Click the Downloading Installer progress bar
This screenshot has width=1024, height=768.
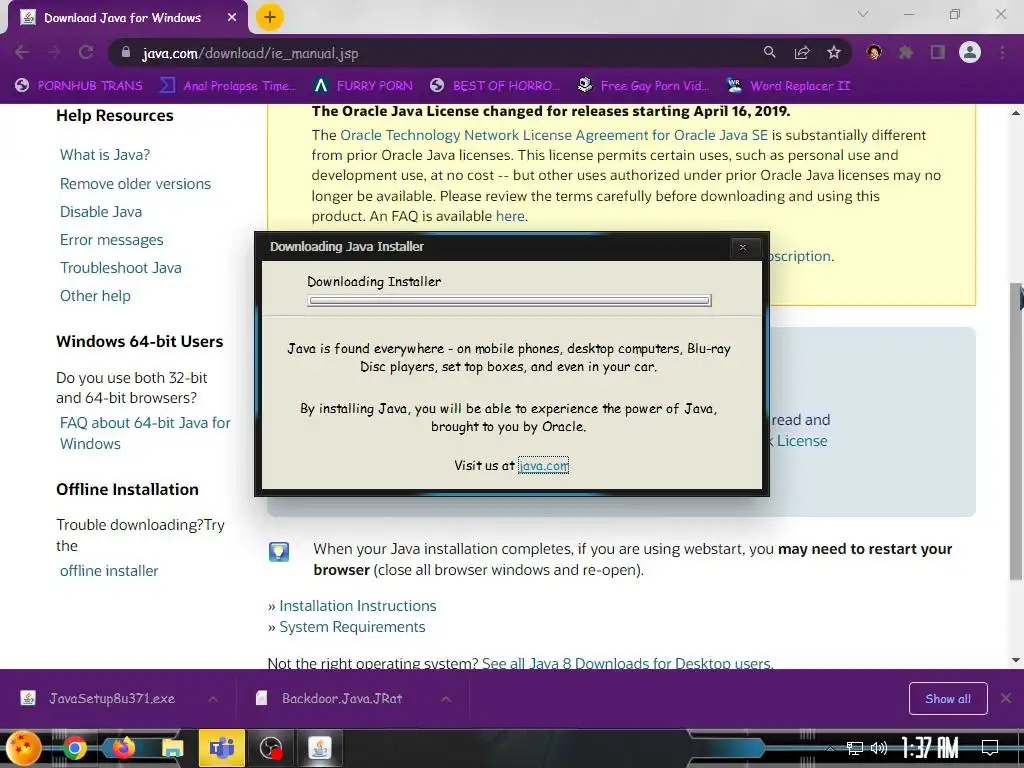click(x=509, y=300)
